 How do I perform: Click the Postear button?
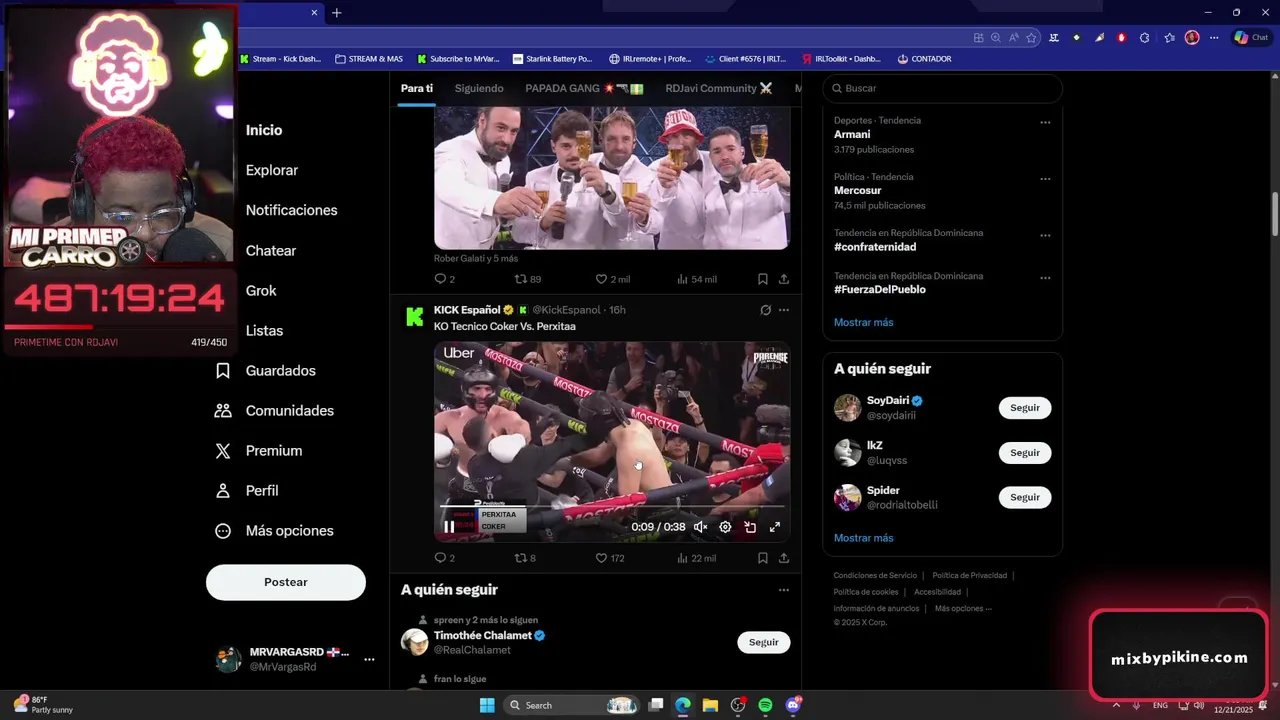point(286,582)
